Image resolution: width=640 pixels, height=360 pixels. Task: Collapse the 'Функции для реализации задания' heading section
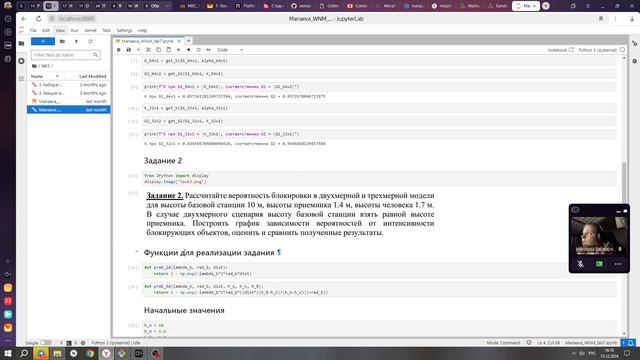(x=137, y=252)
